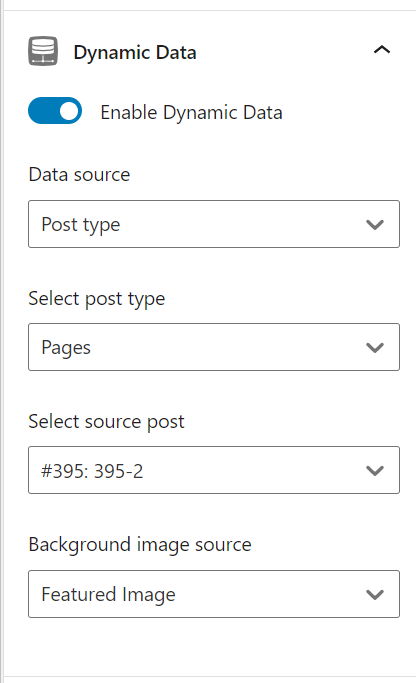Click the Featured Image selected value text

click(x=108, y=595)
